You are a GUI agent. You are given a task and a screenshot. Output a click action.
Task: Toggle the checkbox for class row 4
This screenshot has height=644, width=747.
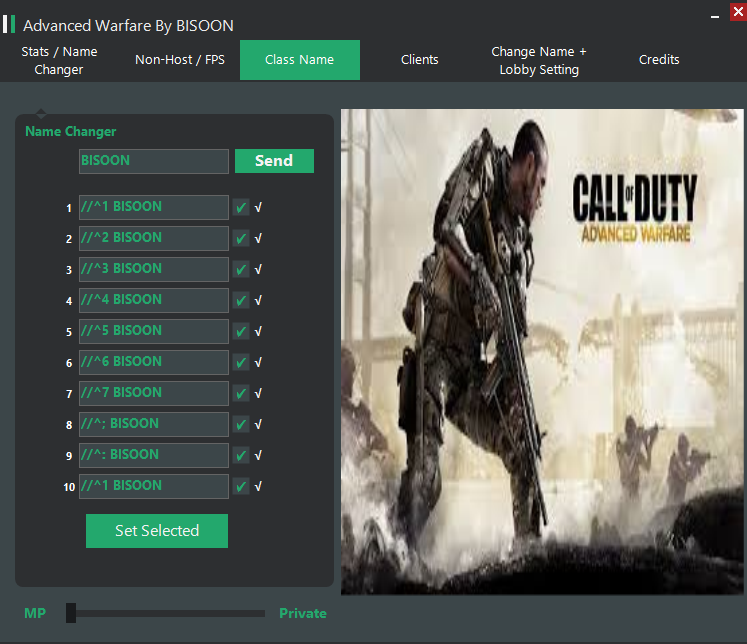[x=241, y=300]
